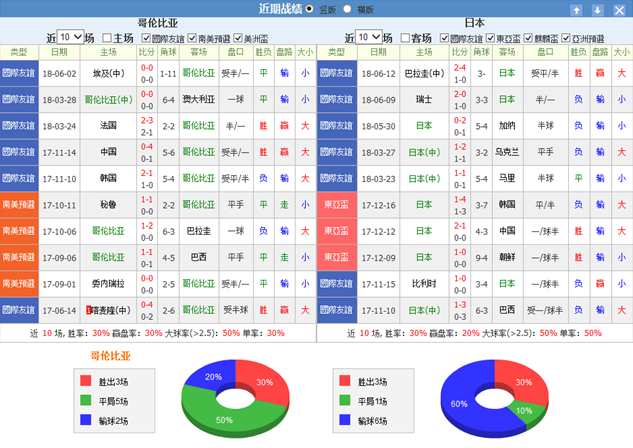This screenshot has width=633, height=448.
Task: Click the 10% green slice of 日本 pie
Action: tap(526, 411)
